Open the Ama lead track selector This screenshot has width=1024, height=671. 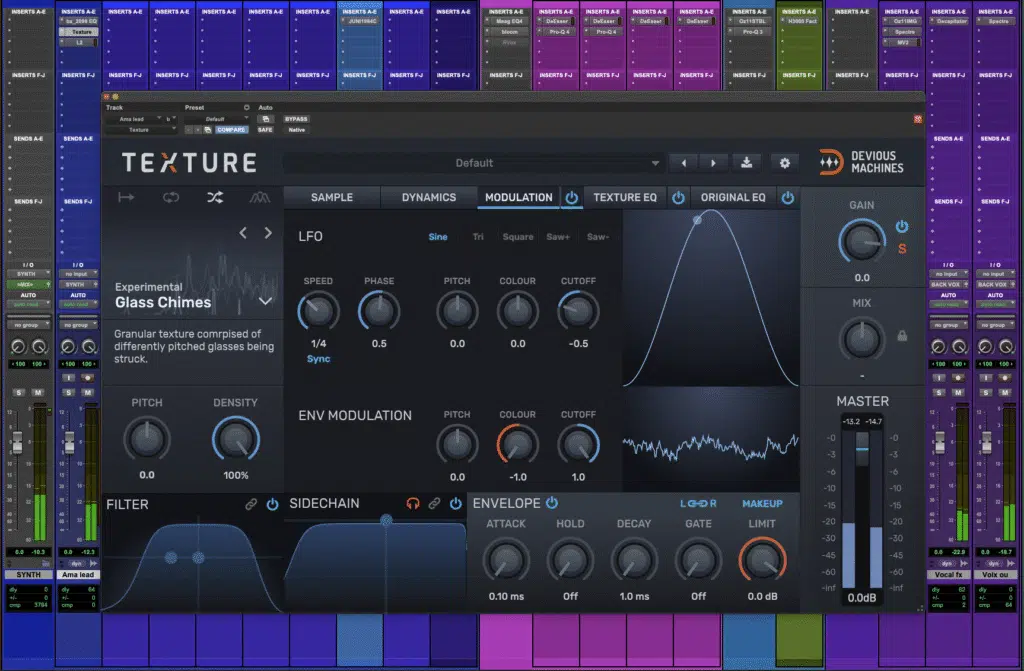pyautogui.click(x=135, y=119)
